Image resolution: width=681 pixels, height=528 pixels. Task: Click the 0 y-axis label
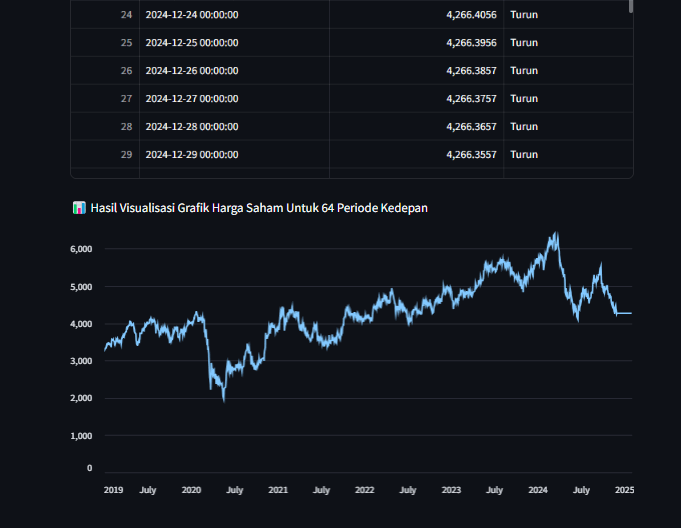(89, 468)
